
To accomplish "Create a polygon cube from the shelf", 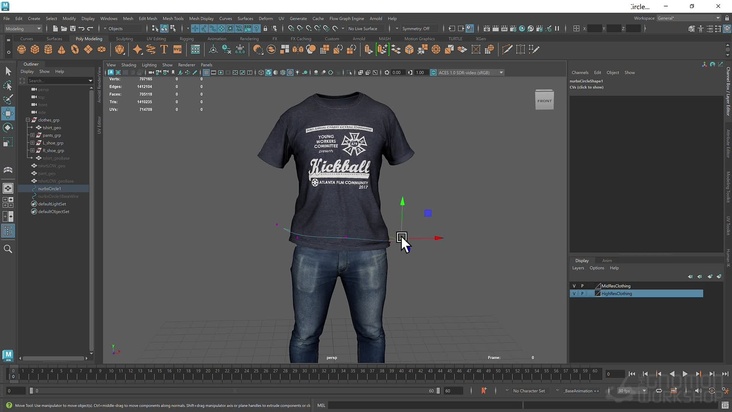I will (35, 49).
